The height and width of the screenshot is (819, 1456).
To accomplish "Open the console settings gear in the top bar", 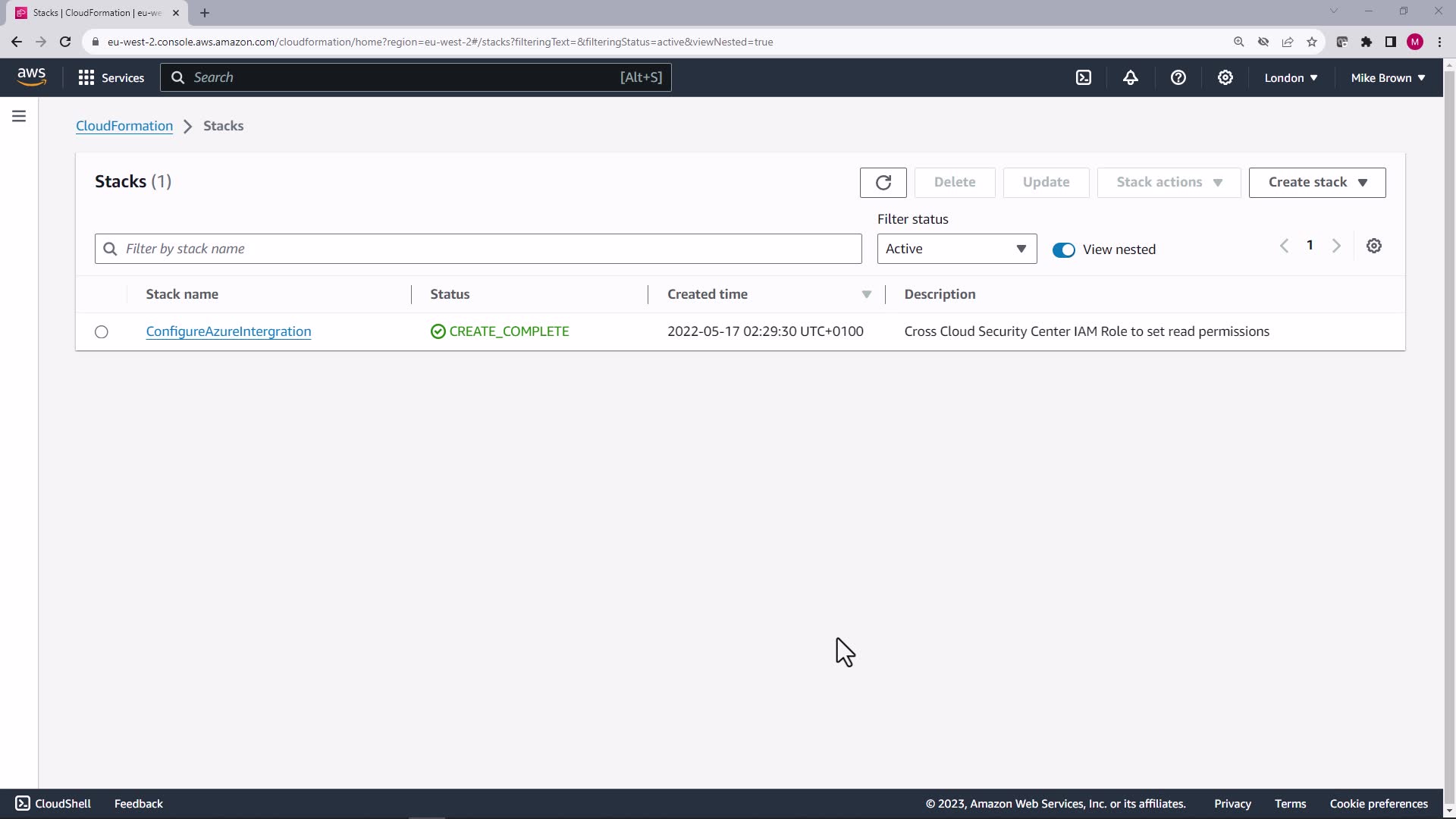I will coord(1225,77).
